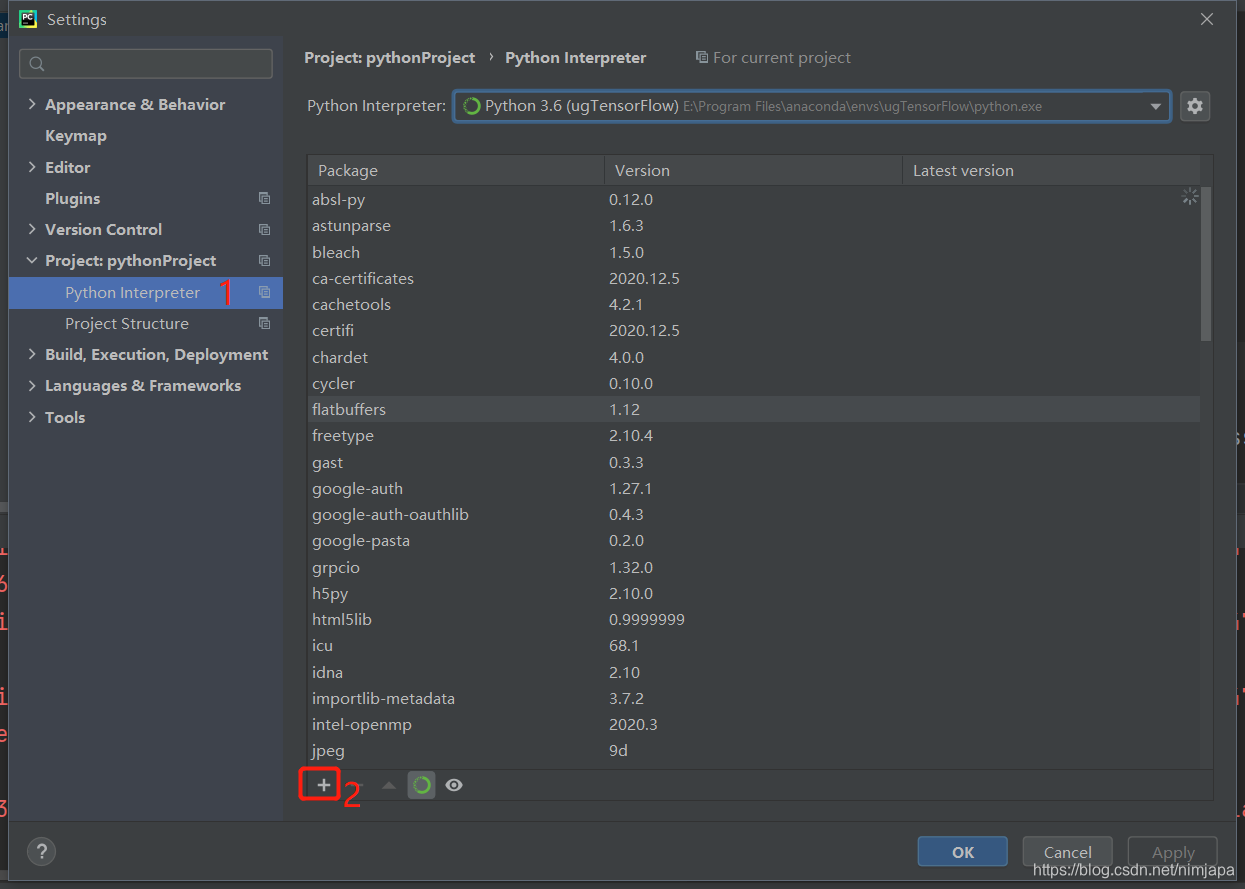Click the Cancel button
The height and width of the screenshot is (889, 1245).
pos(1068,852)
